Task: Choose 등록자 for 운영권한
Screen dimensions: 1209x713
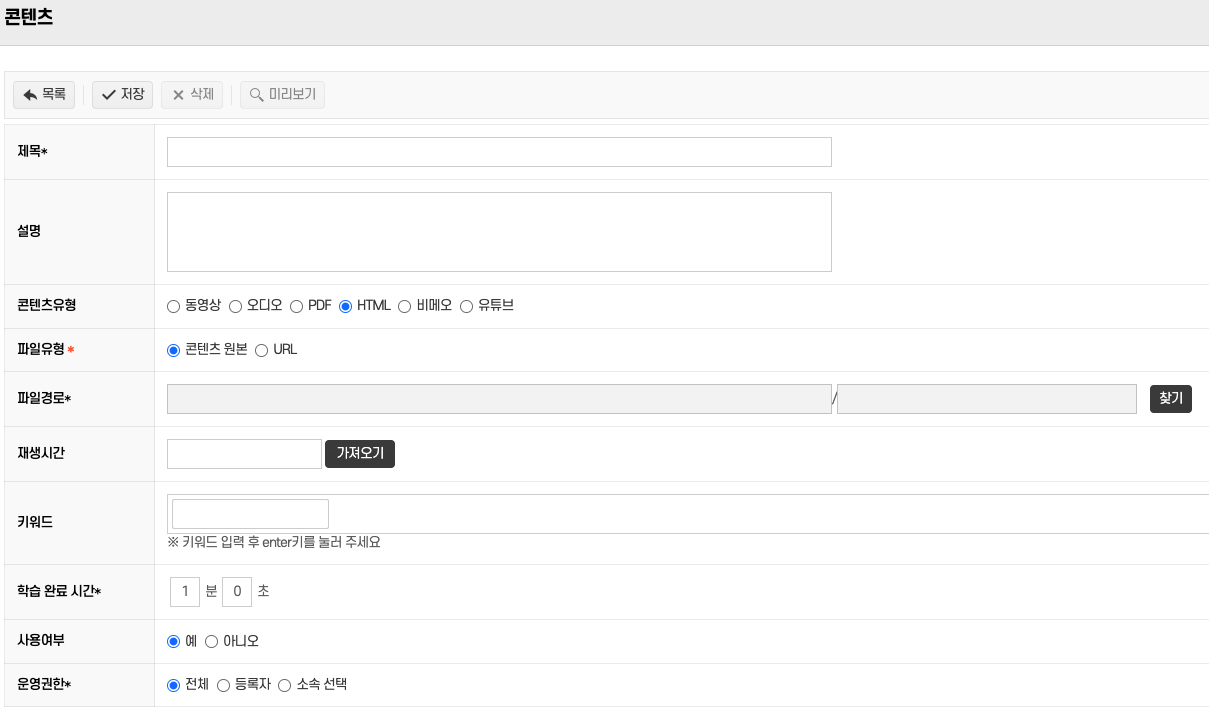Action: [223, 685]
